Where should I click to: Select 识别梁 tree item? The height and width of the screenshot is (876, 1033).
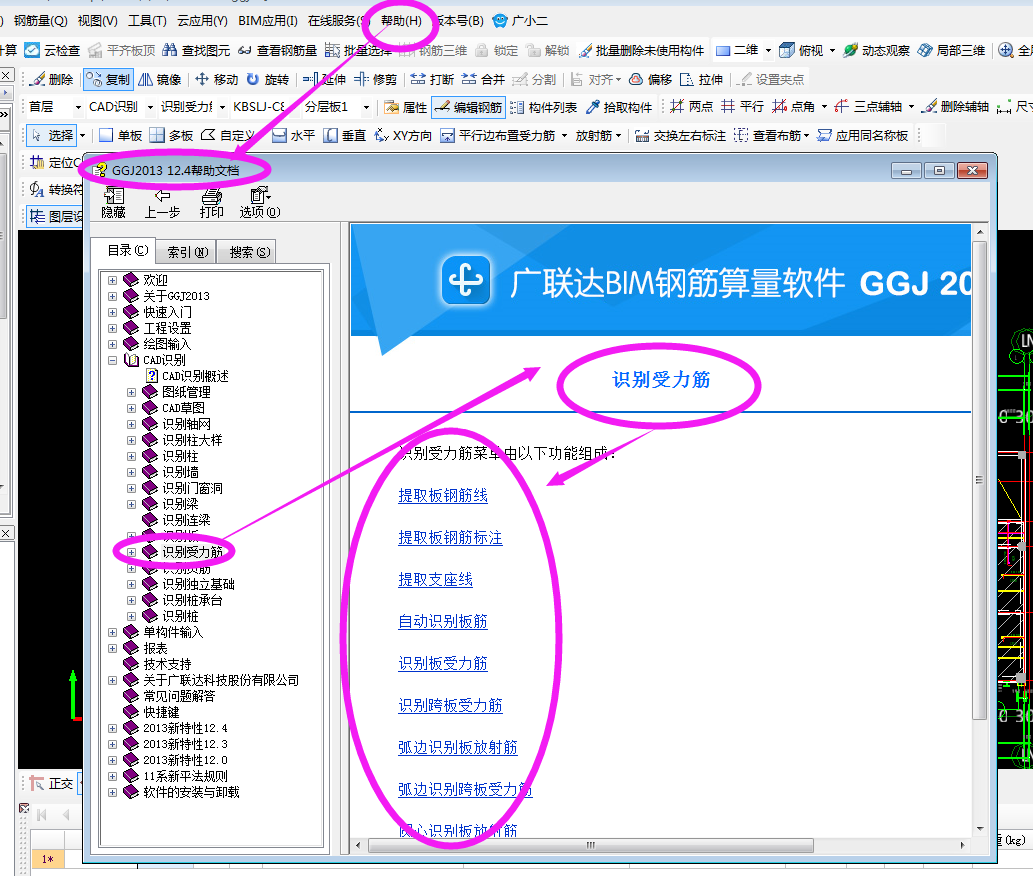coord(180,504)
